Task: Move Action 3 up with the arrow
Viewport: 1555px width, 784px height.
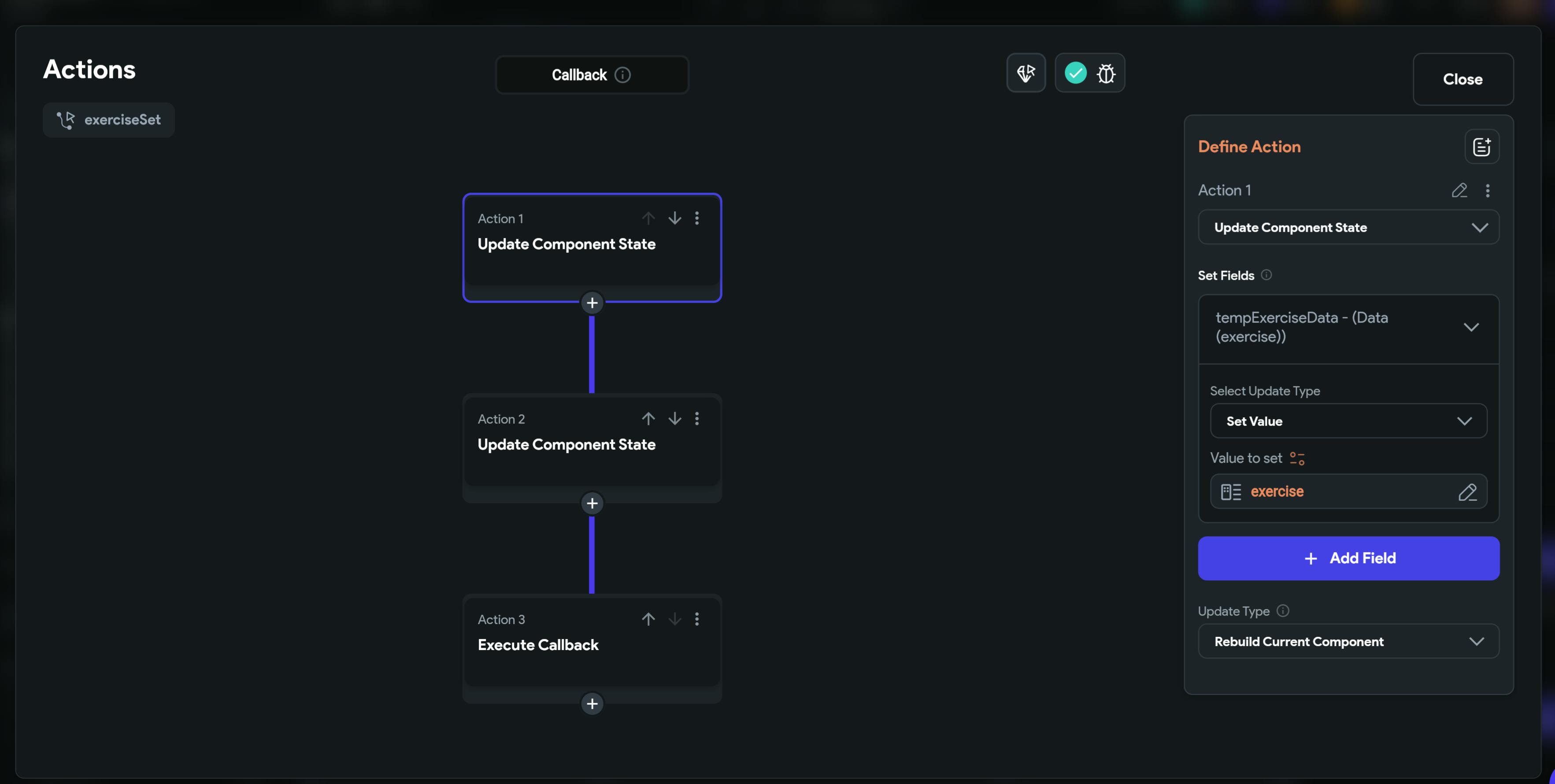Action: tap(648, 619)
